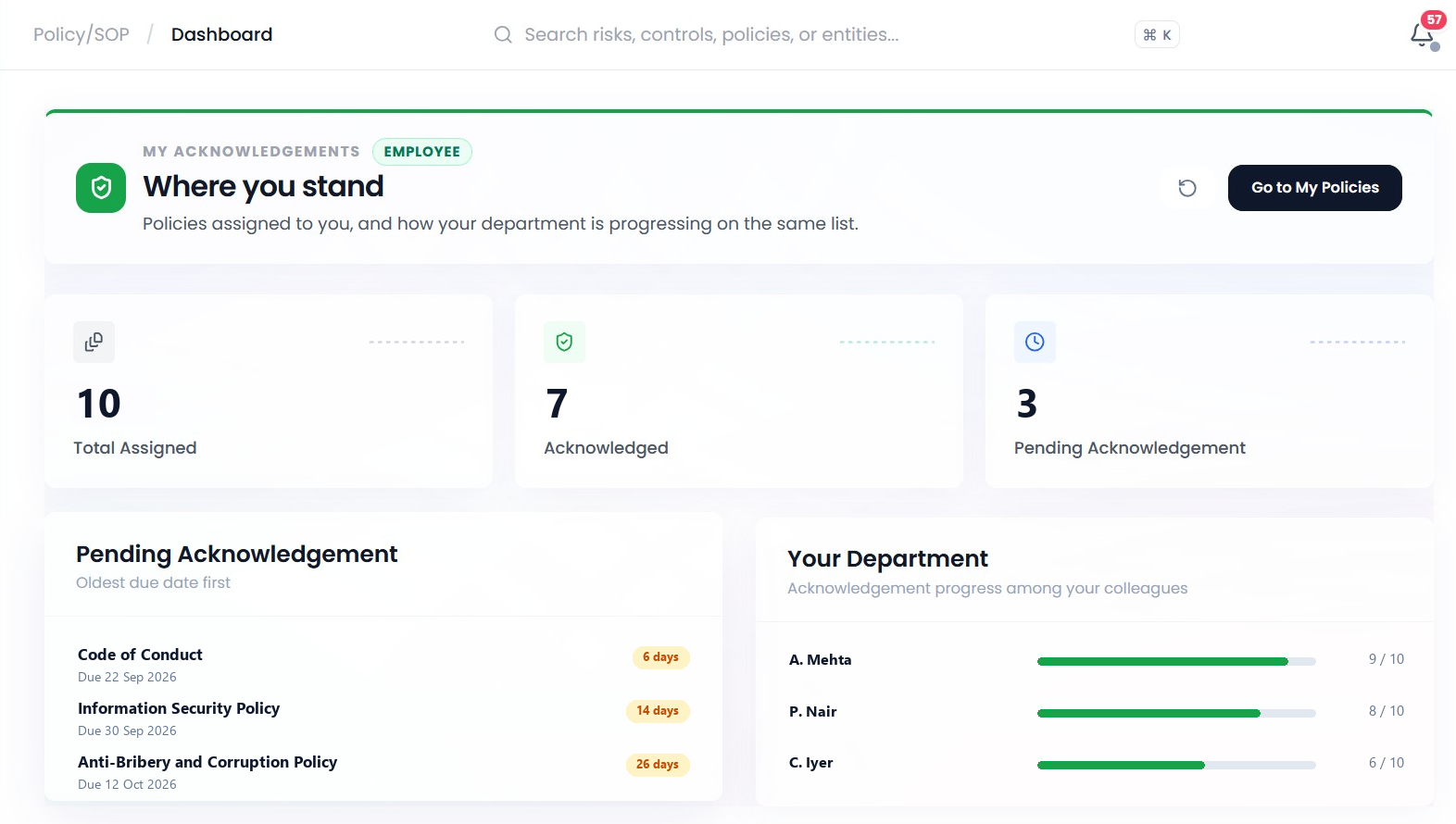Open the Information Security Policy item
The height and width of the screenshot is (824, 1456).
click(x=179, y=708)
